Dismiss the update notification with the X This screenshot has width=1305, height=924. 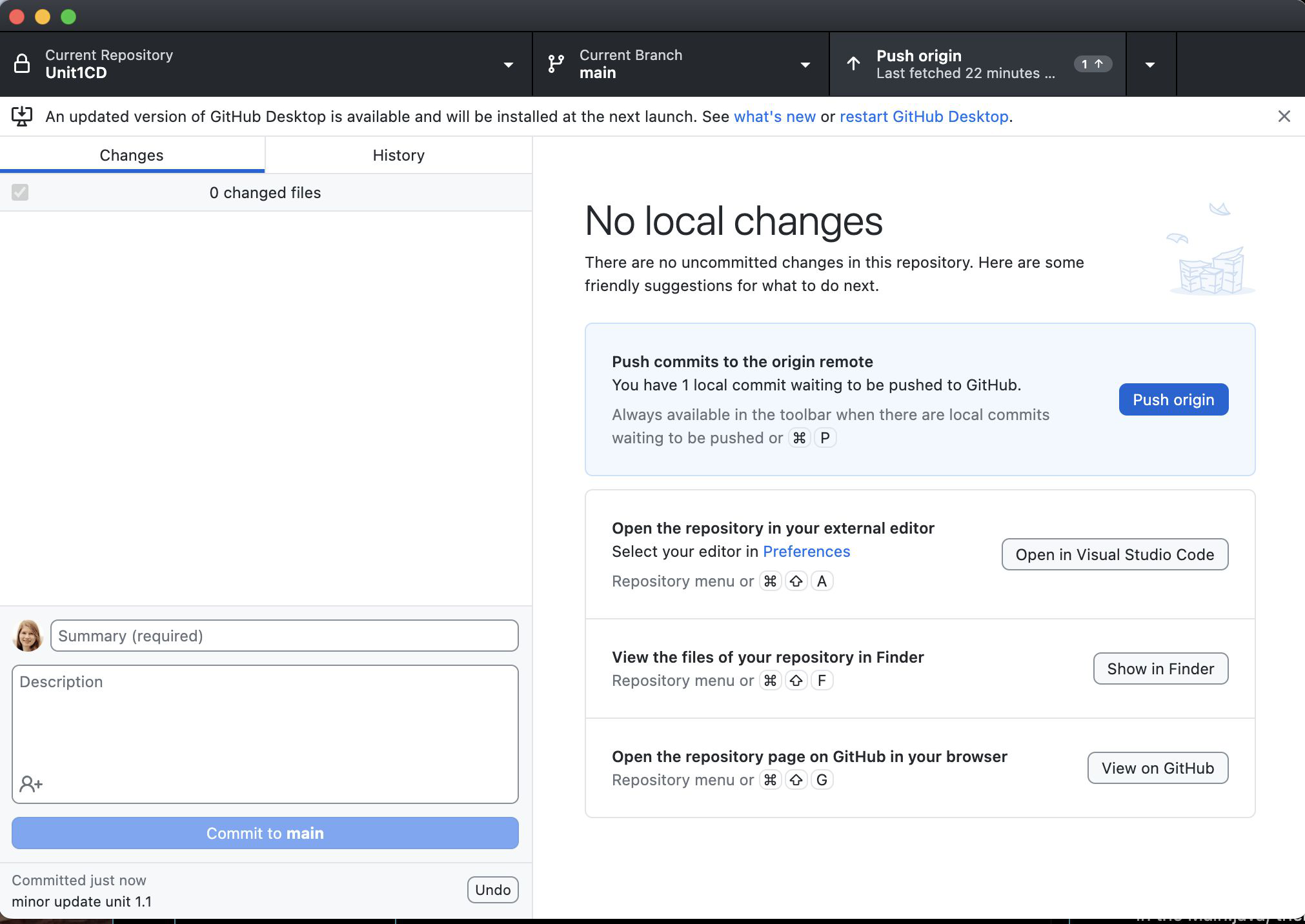(x=1284, y=116)
